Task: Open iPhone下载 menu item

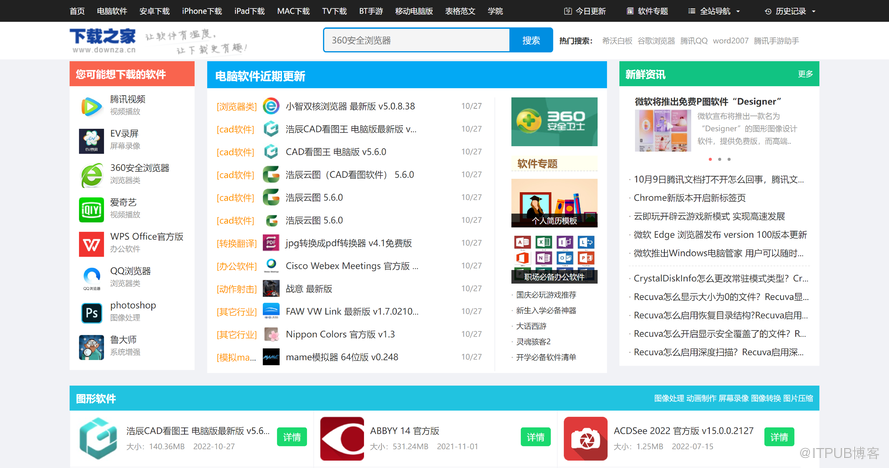Action: click(202, 11)
